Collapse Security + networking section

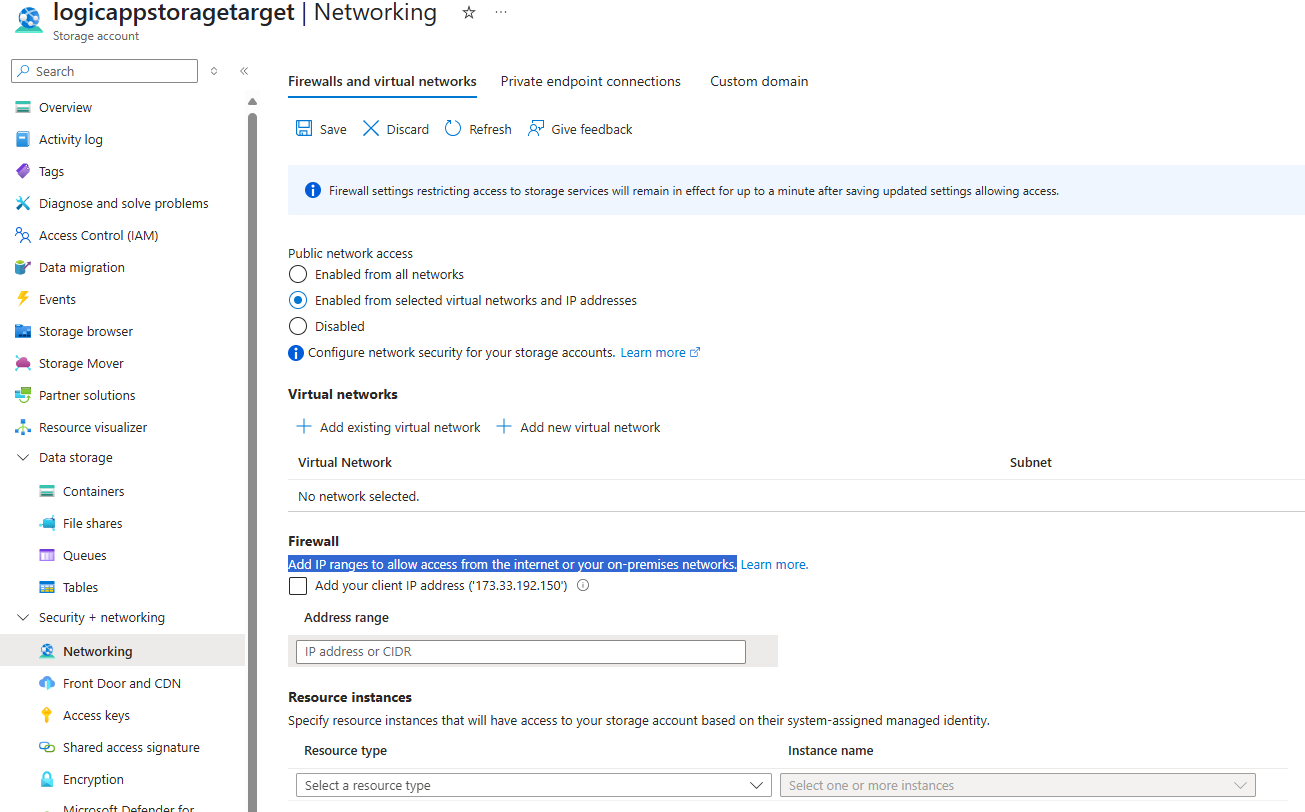[23, 617]
